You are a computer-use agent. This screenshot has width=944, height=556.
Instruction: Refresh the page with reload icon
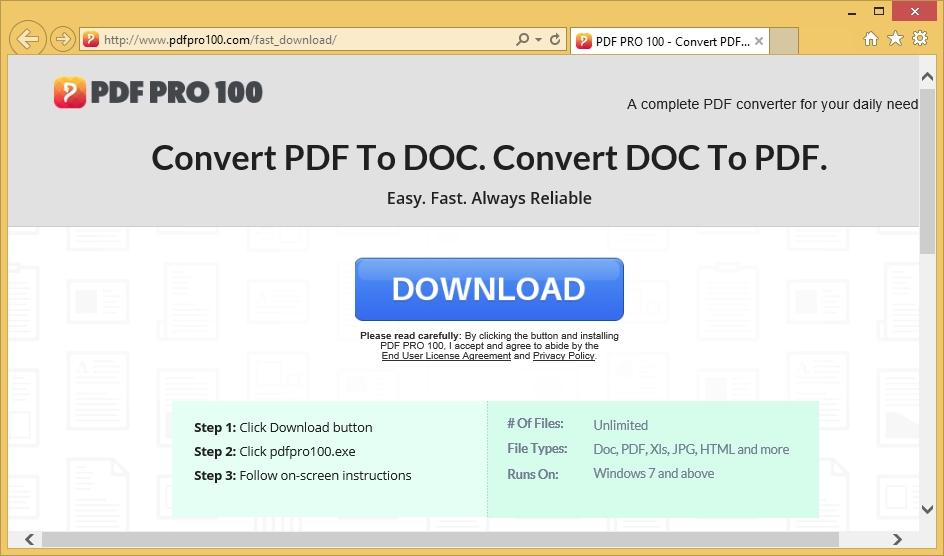(x=555, y=40)
